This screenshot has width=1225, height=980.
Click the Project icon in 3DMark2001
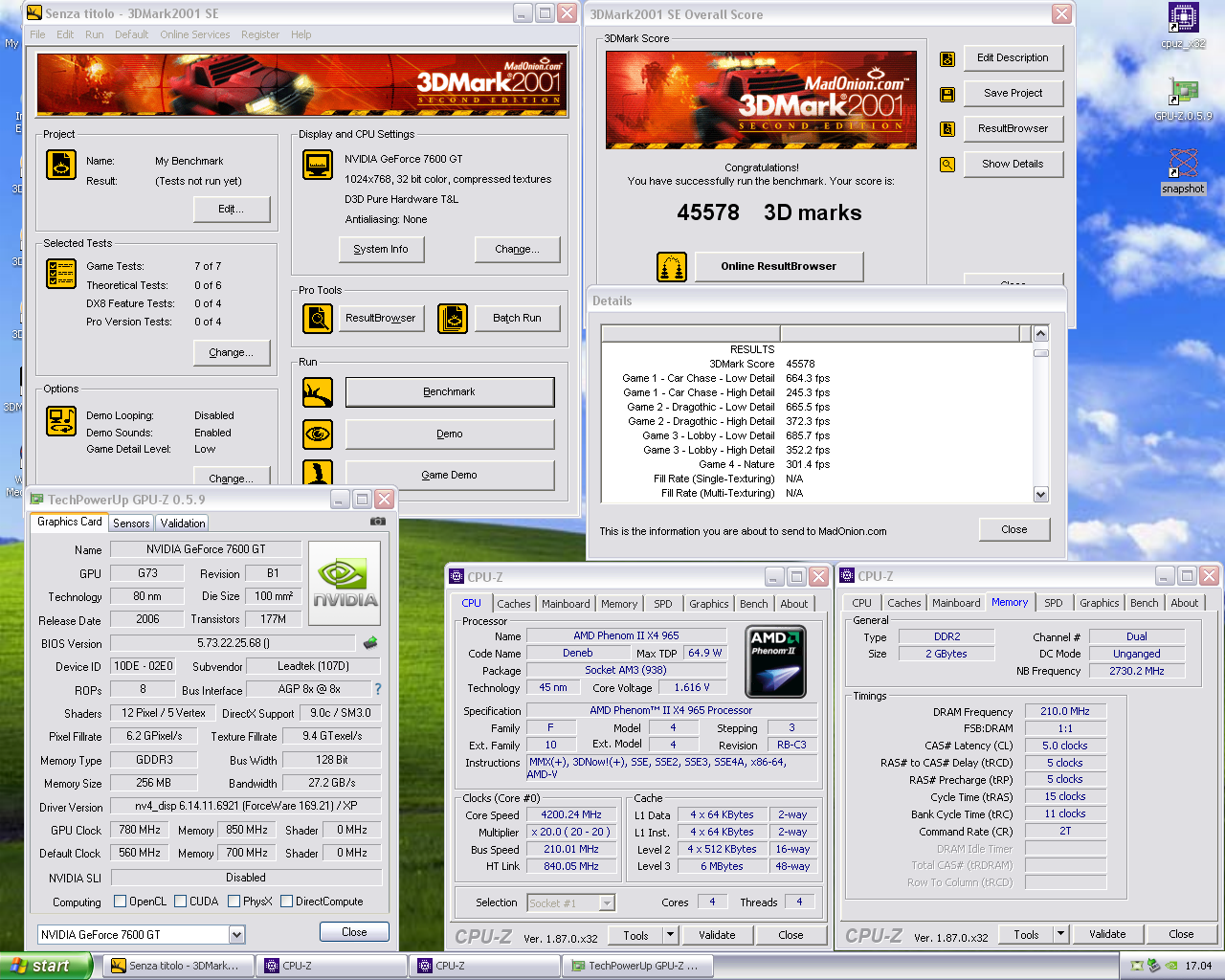pos(61,165)
